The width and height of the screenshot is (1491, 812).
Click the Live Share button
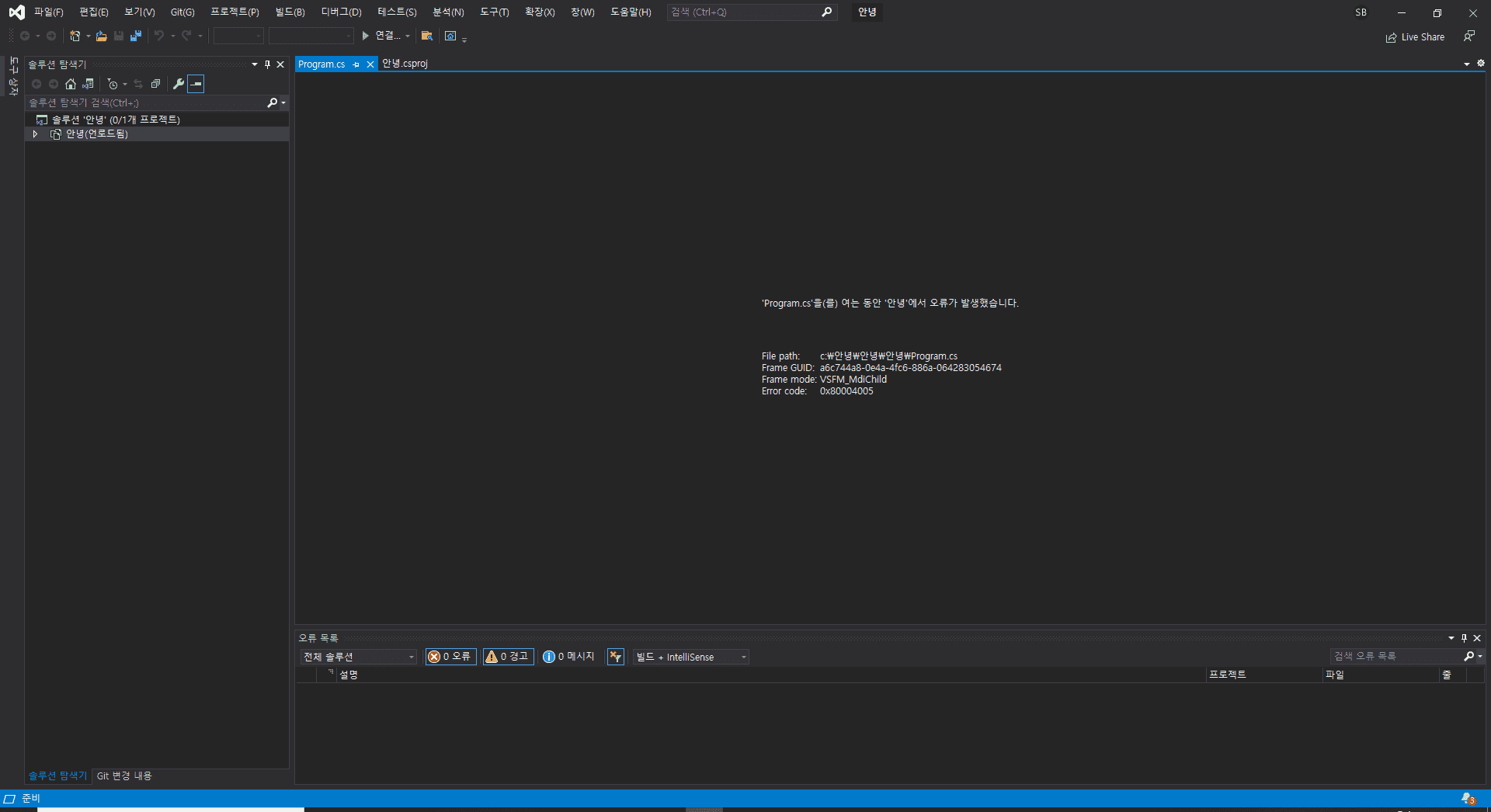pos(1415,37)
